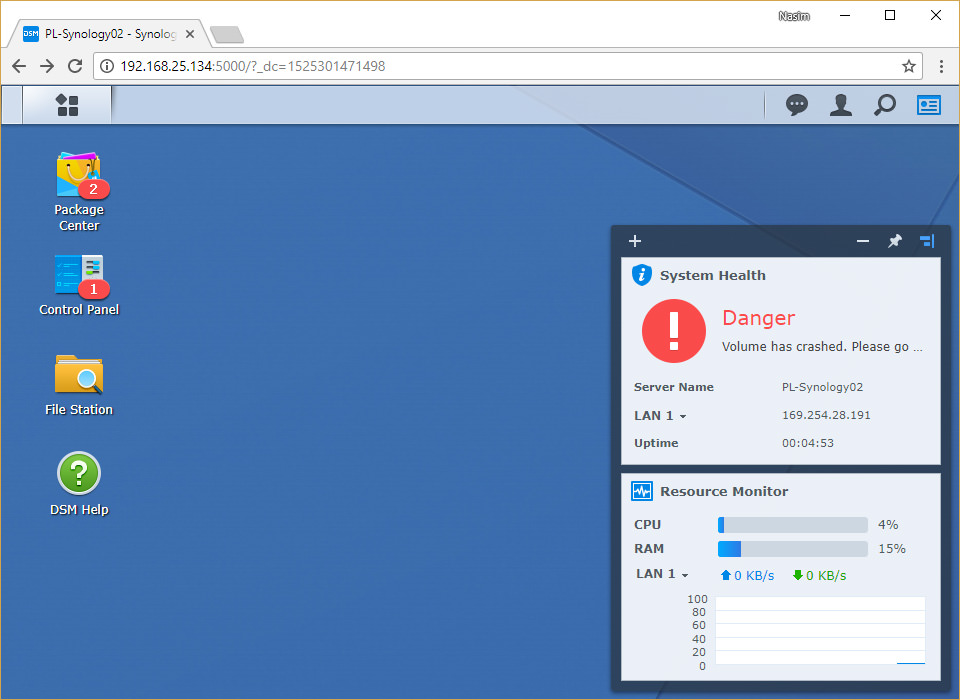Pin the widget panel

894,241
